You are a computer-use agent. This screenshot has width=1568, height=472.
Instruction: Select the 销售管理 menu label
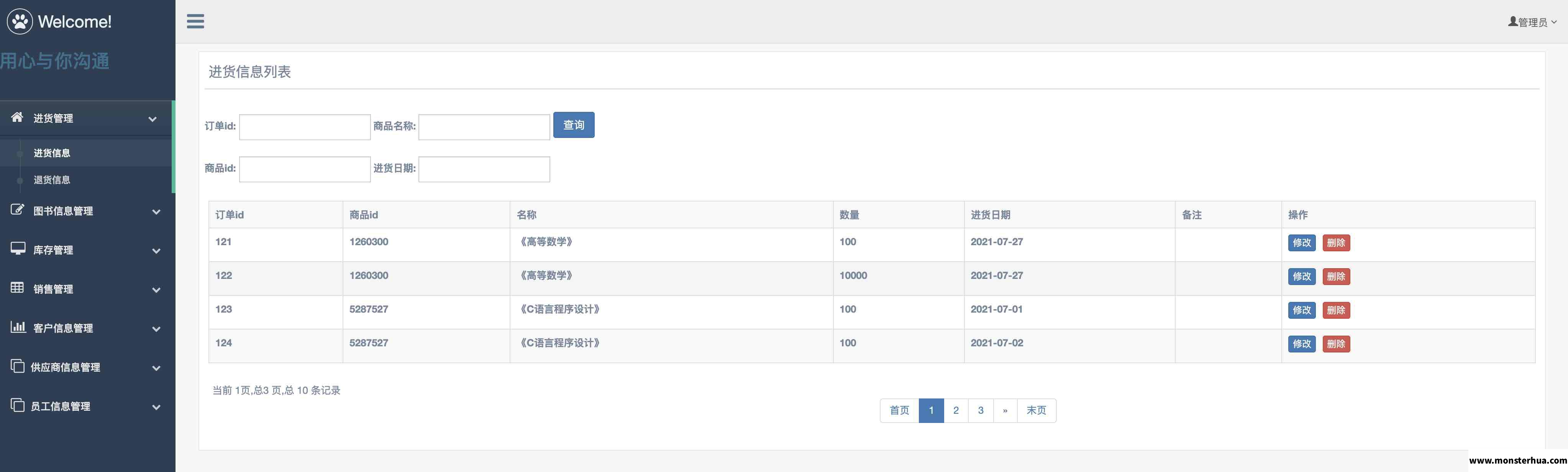[x=53, y=289]
